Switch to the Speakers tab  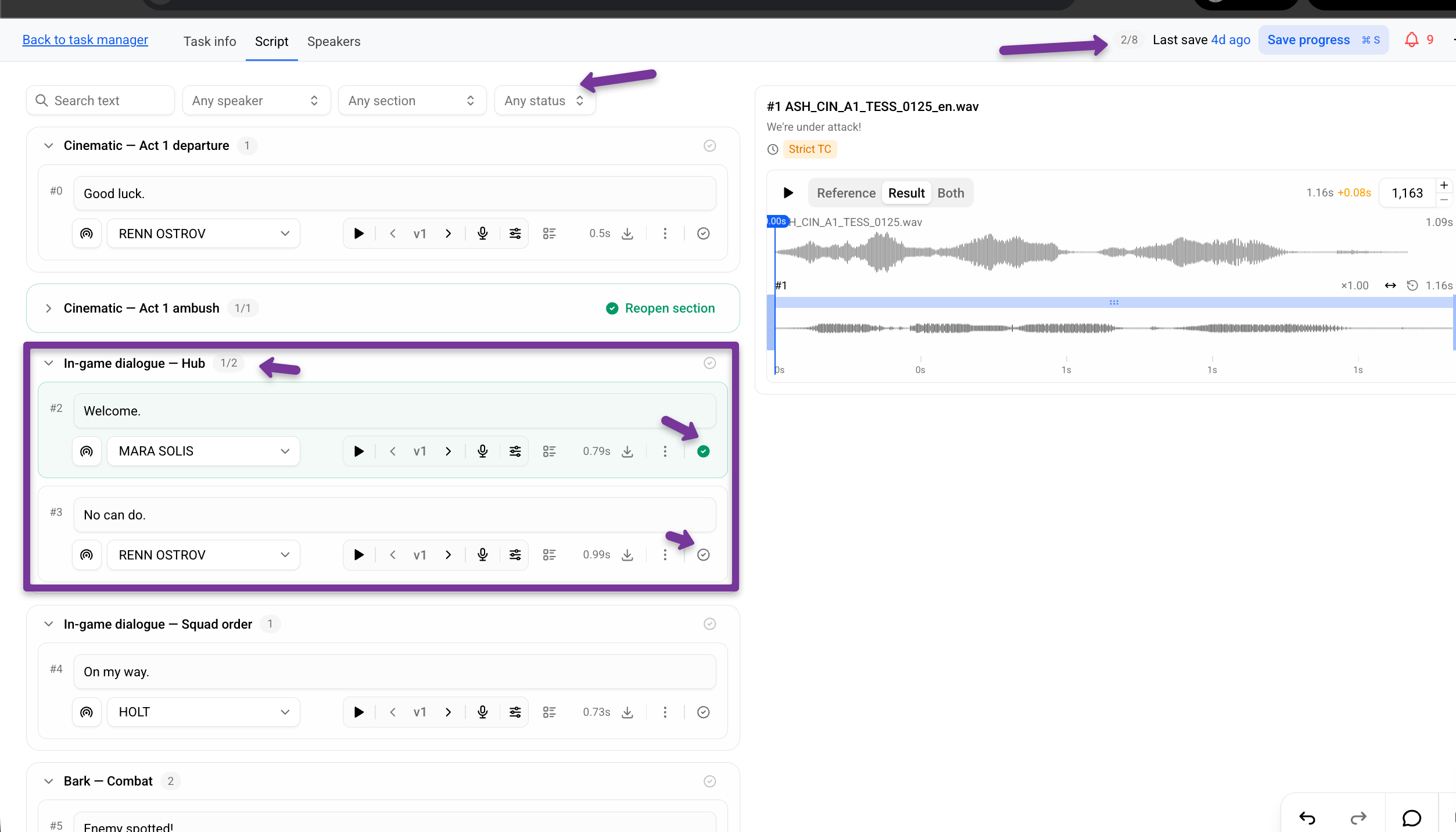pyautogui.click(x=333, y=41)
